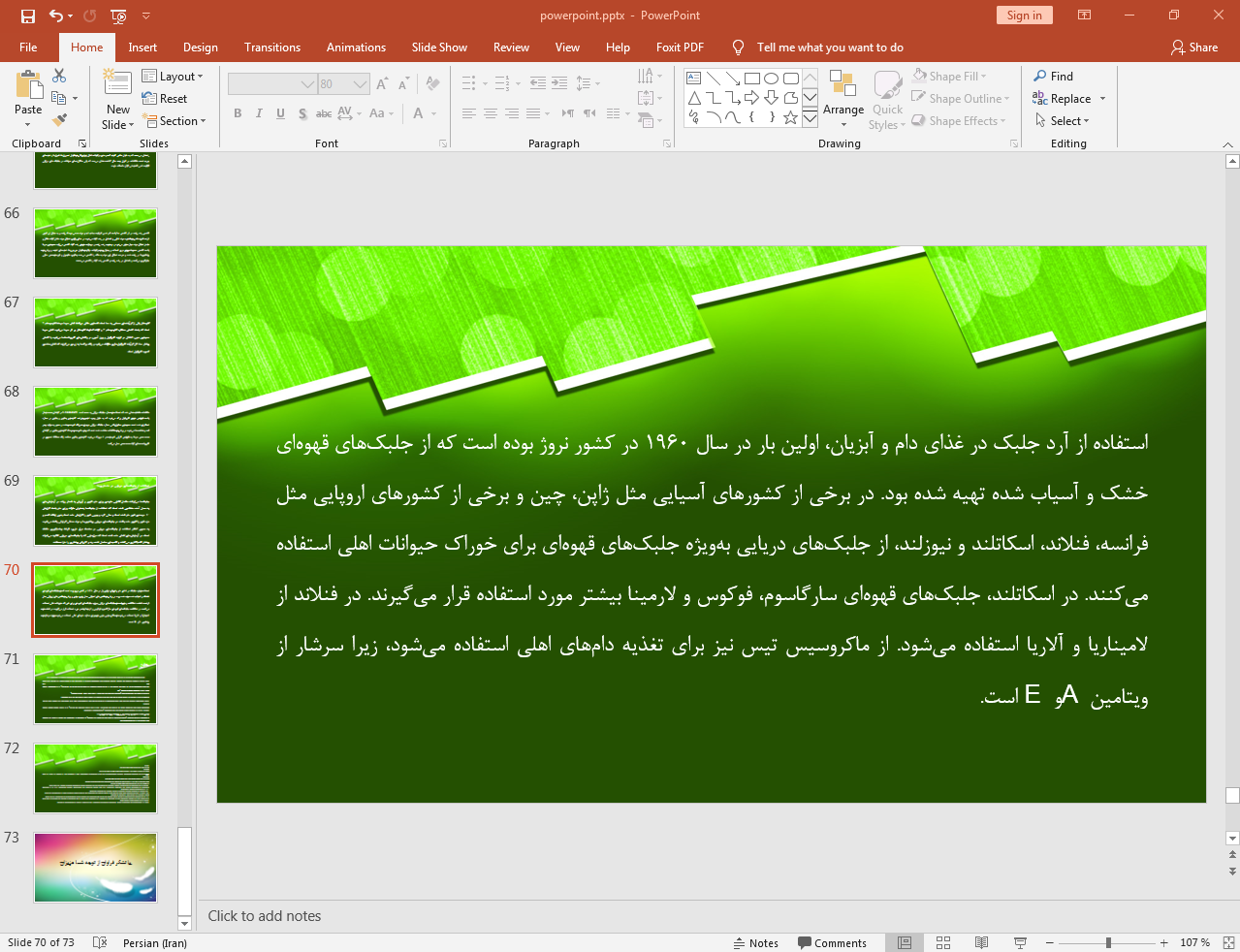Toggle Underline formatting
1240x952 pixels.
[x=280, y=113]
